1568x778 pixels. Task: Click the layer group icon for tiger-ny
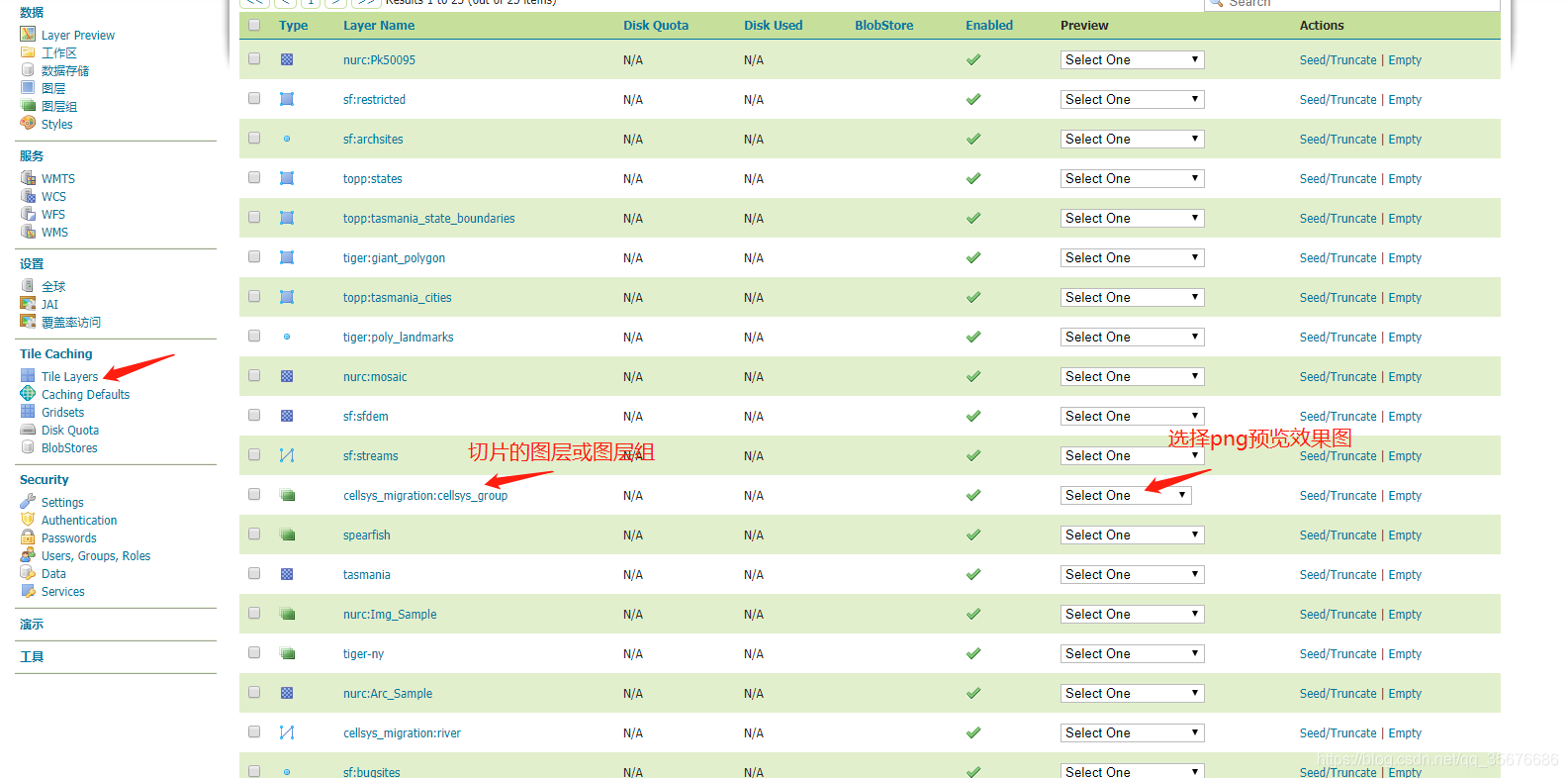coord(287,653)
